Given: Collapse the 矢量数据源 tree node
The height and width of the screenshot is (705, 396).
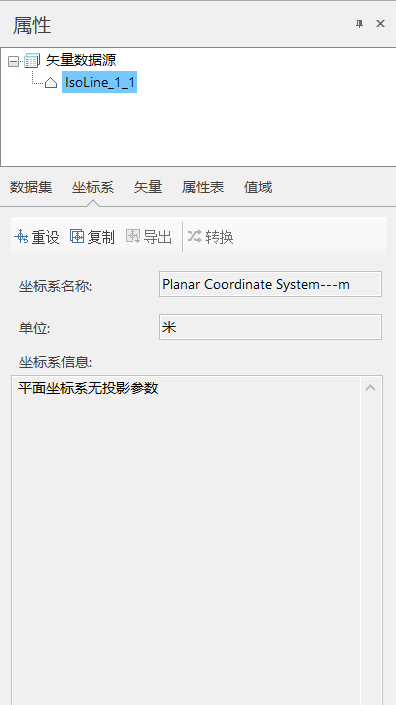Looking at the screenshot, I should click(x=13, y=61).
